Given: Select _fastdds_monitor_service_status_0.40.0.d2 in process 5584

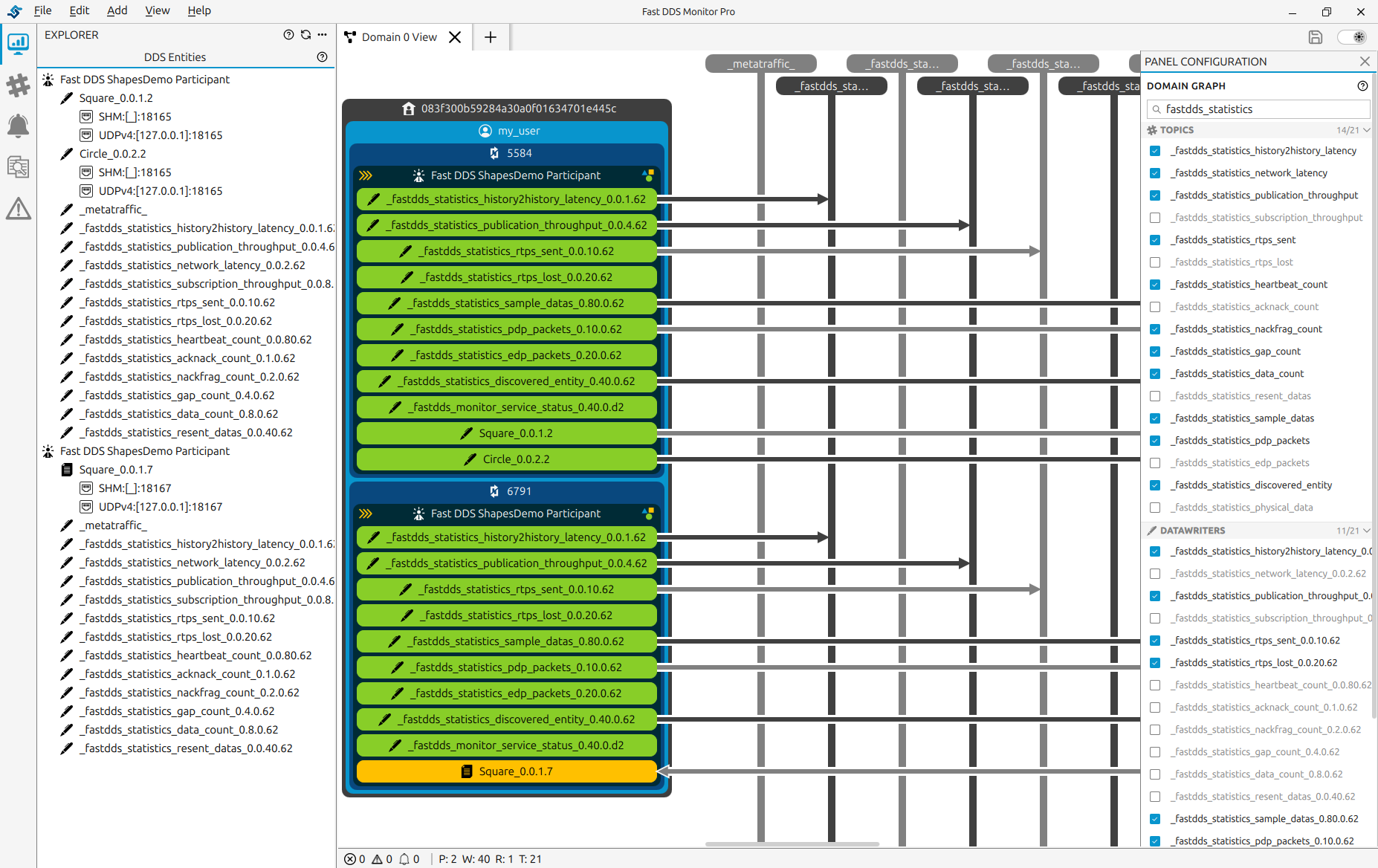Looking at the screenshot, I should (507, 407).
